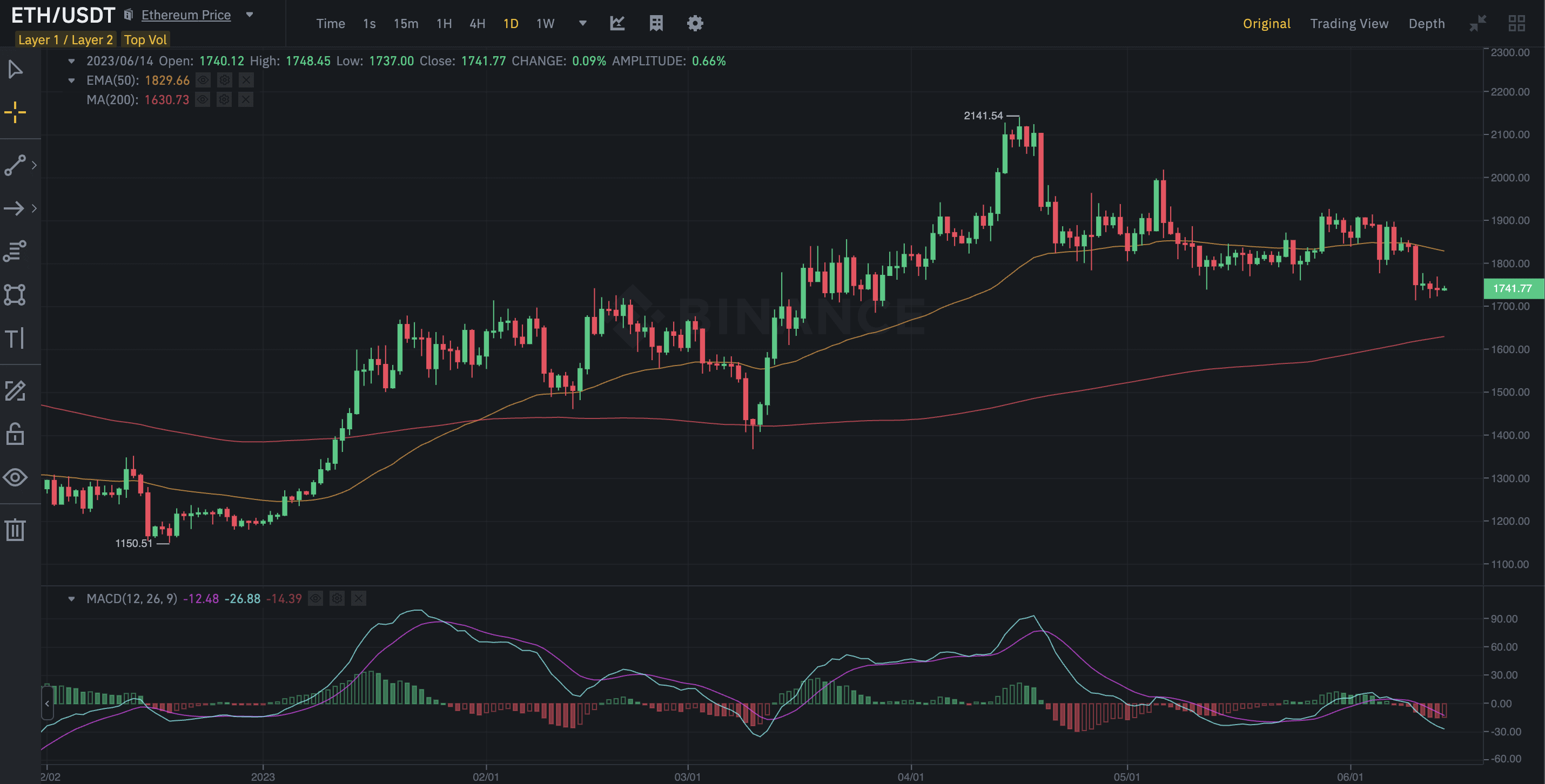Collapse the MACD indicator legend arrow
The height and width of the screenshot is (784, 1545).
pos(71,598)
